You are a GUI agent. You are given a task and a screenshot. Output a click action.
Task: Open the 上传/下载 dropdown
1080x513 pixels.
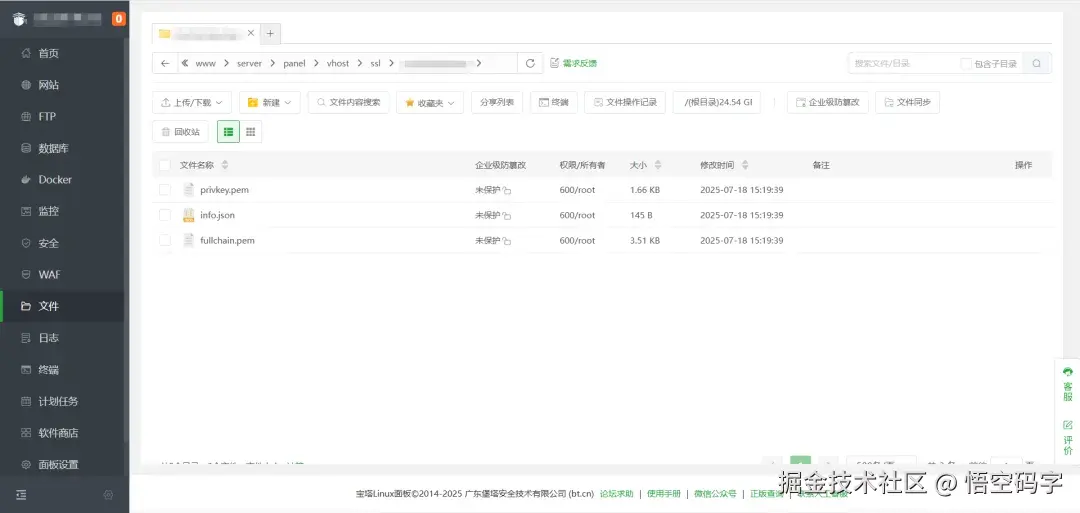192,103
